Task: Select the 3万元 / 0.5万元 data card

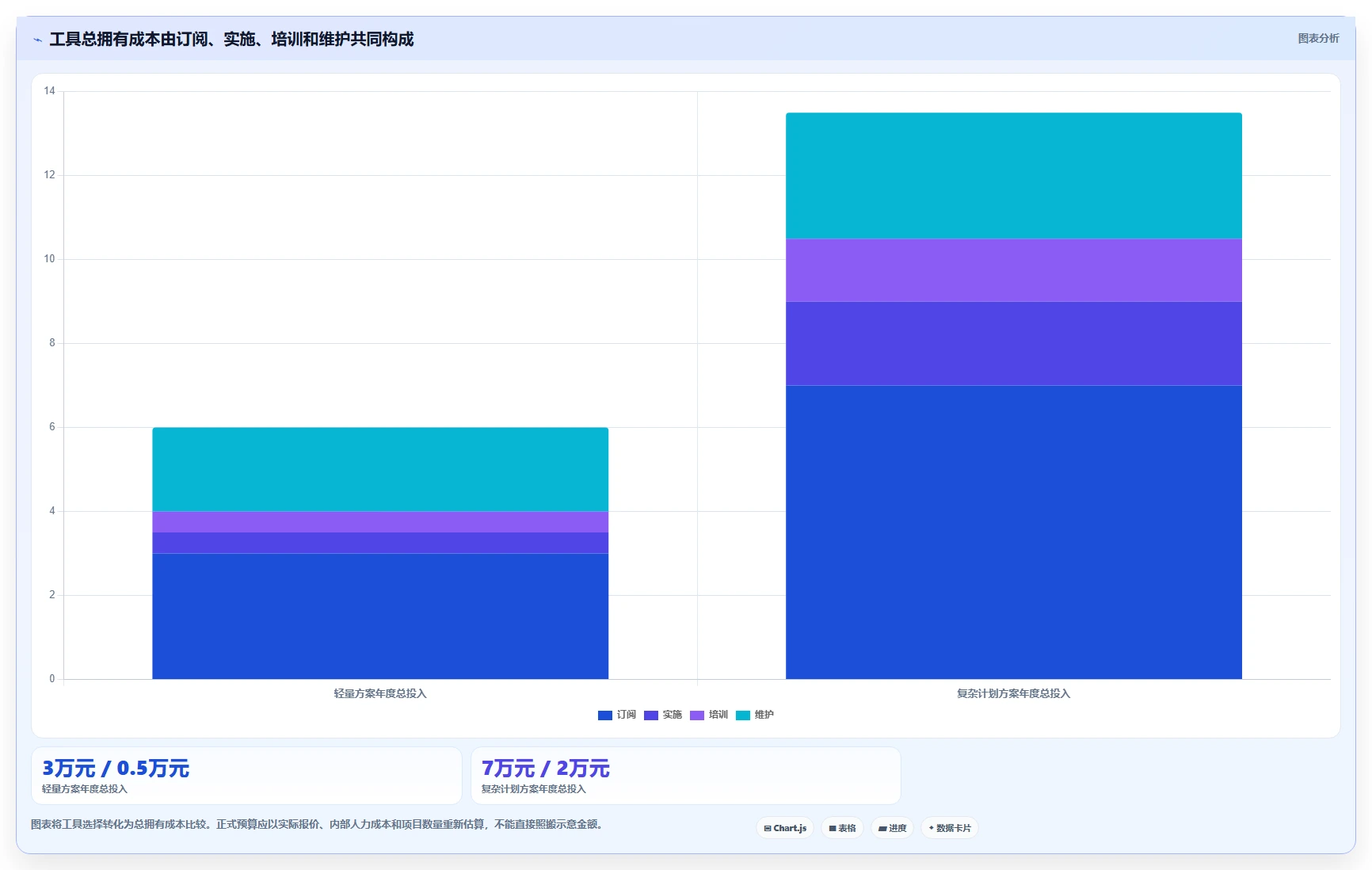Action: [x=246, y=776]
